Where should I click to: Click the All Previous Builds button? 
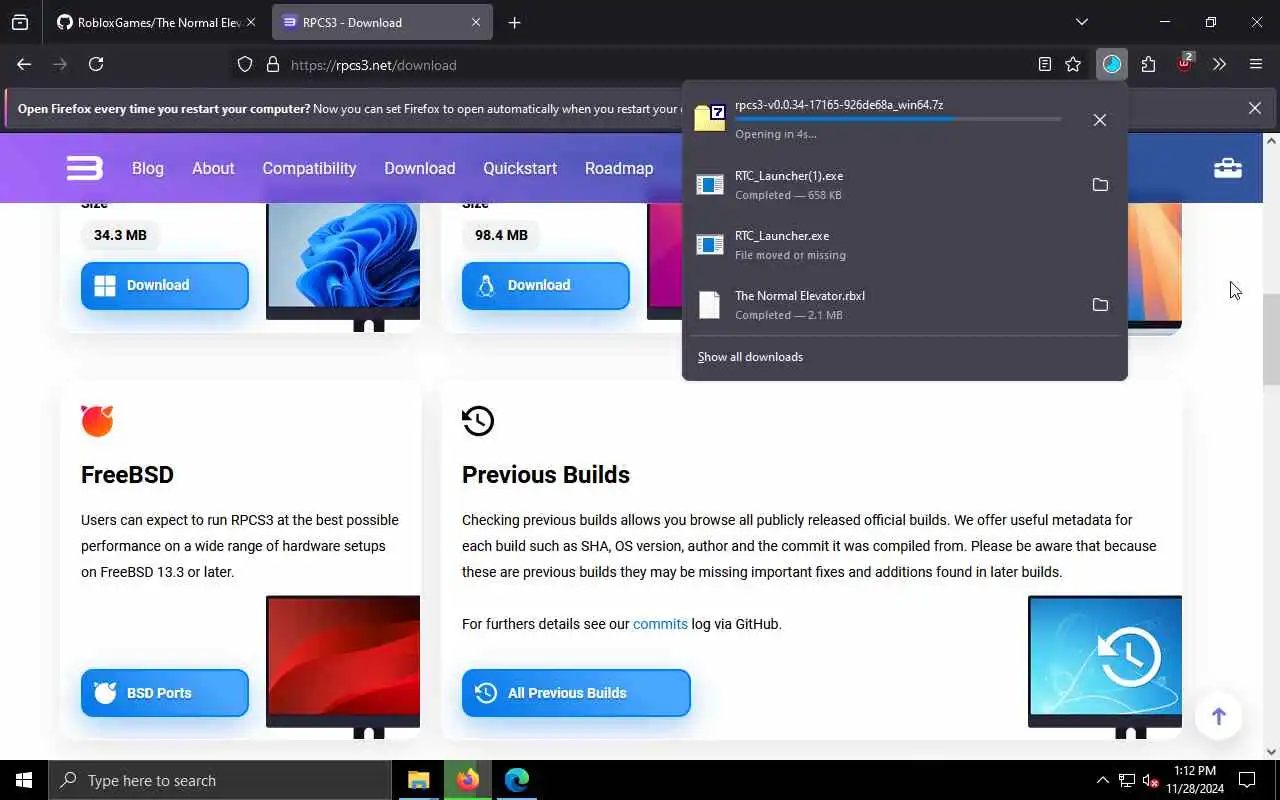[x=576, y=692]
